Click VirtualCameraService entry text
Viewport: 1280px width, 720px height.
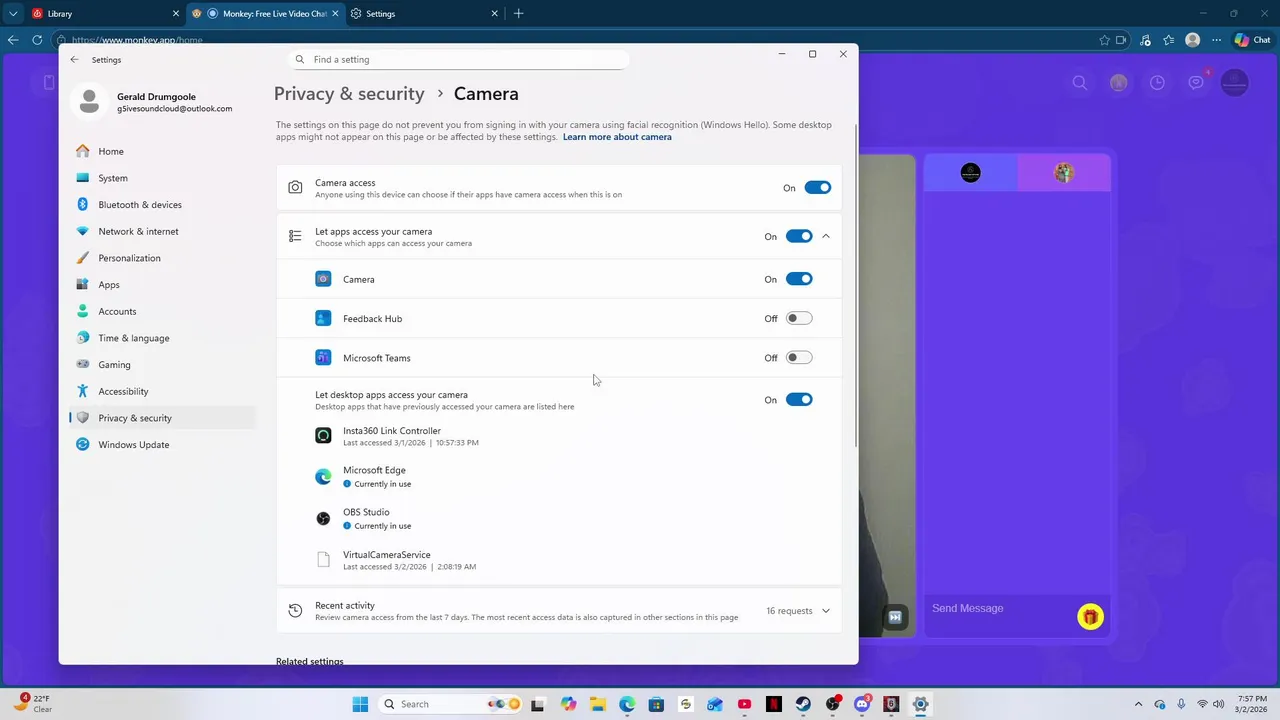387,555
